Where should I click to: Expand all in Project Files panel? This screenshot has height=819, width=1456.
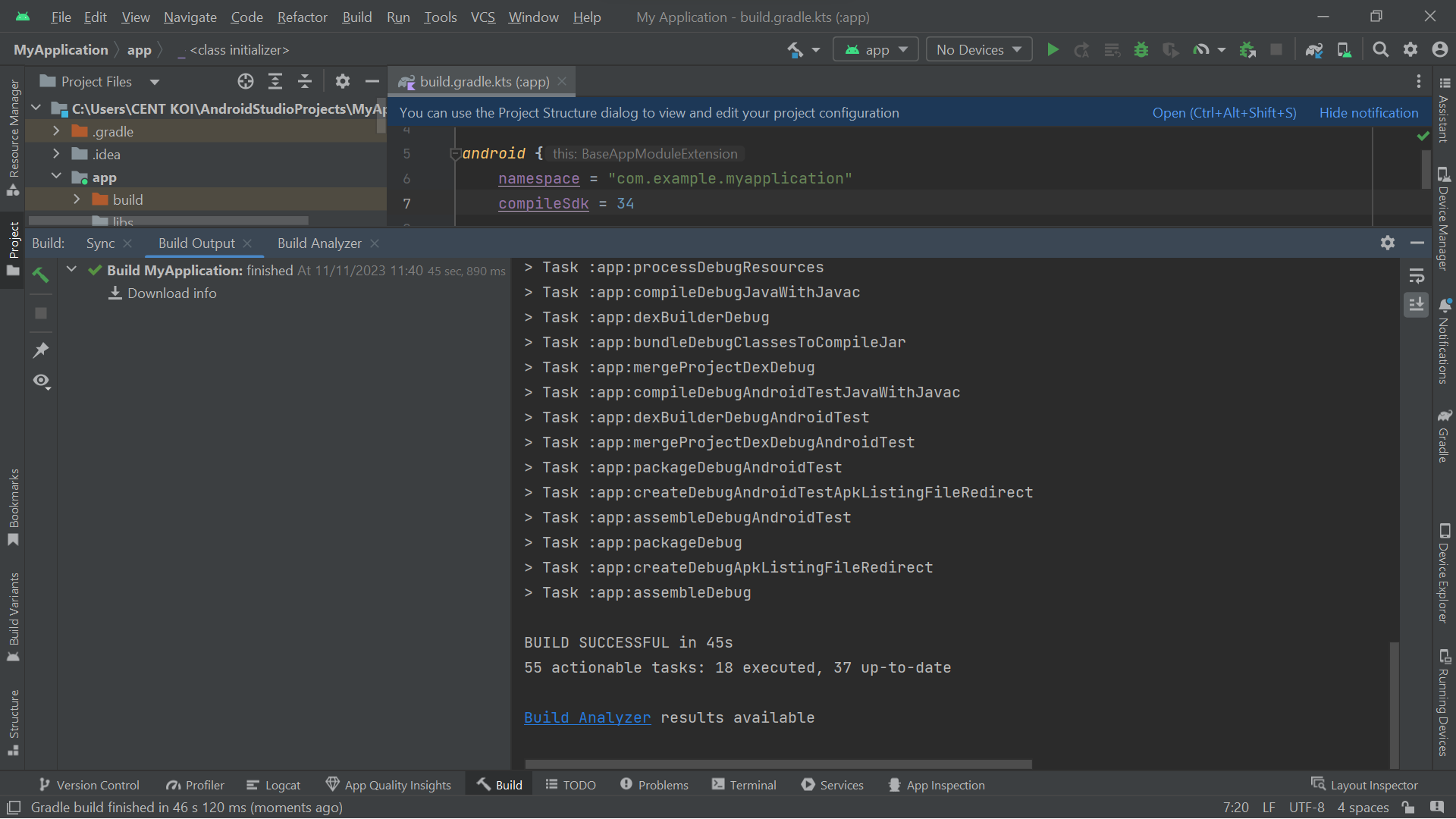(x=275, y=81)
